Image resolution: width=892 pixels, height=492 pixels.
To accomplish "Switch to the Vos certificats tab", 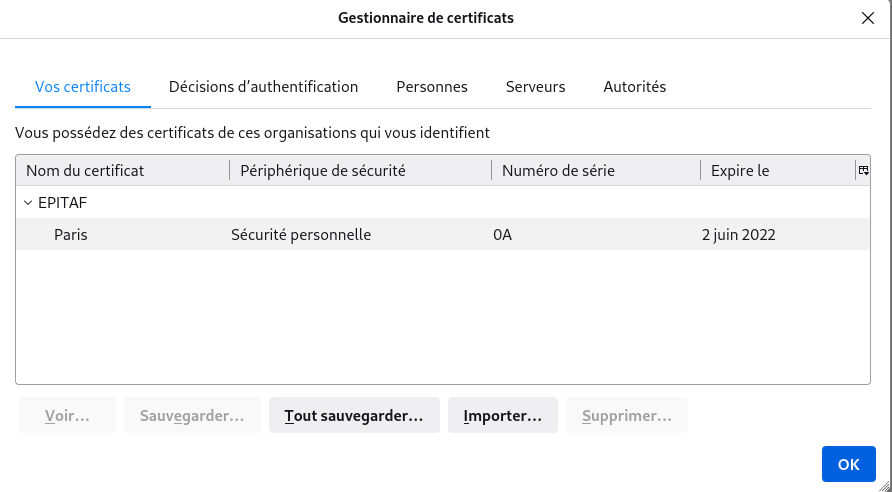I will click(x=83, y=87).
